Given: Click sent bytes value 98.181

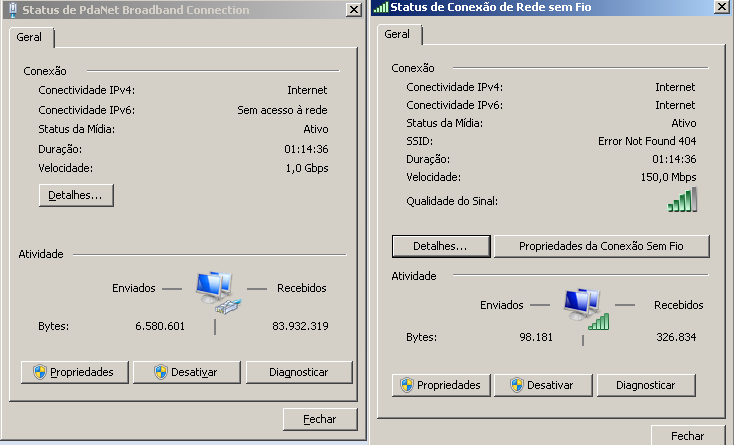Looking at the screenshot, I should pyautogui.click(x=536, y=337).
